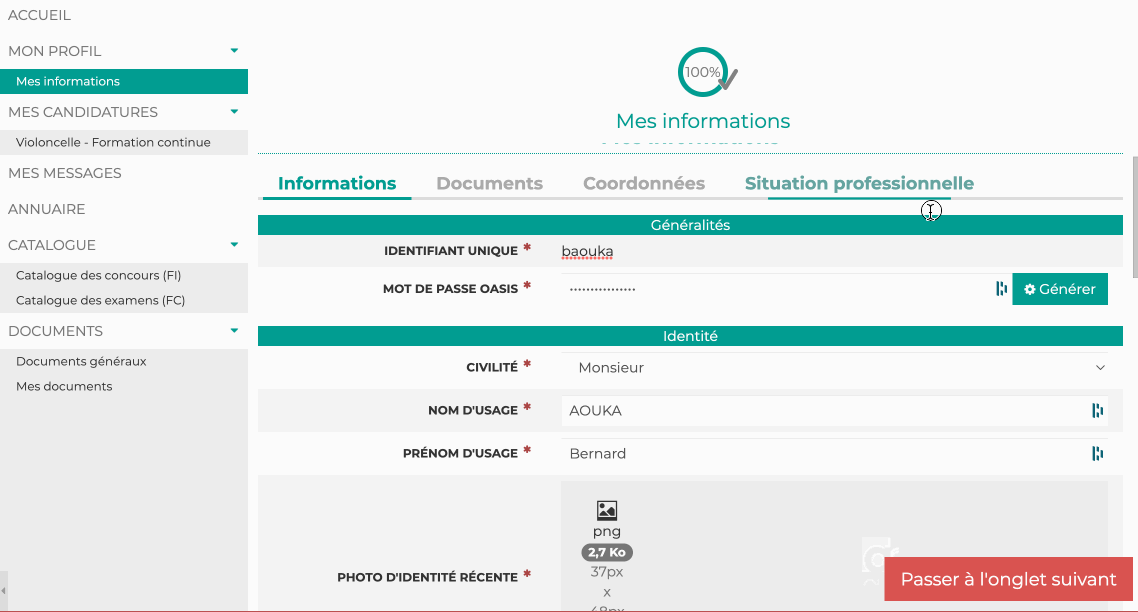Collapse the MON PROFIL menu arrow
Screen dimensions: 1138x612
click(x=234, y=51)
